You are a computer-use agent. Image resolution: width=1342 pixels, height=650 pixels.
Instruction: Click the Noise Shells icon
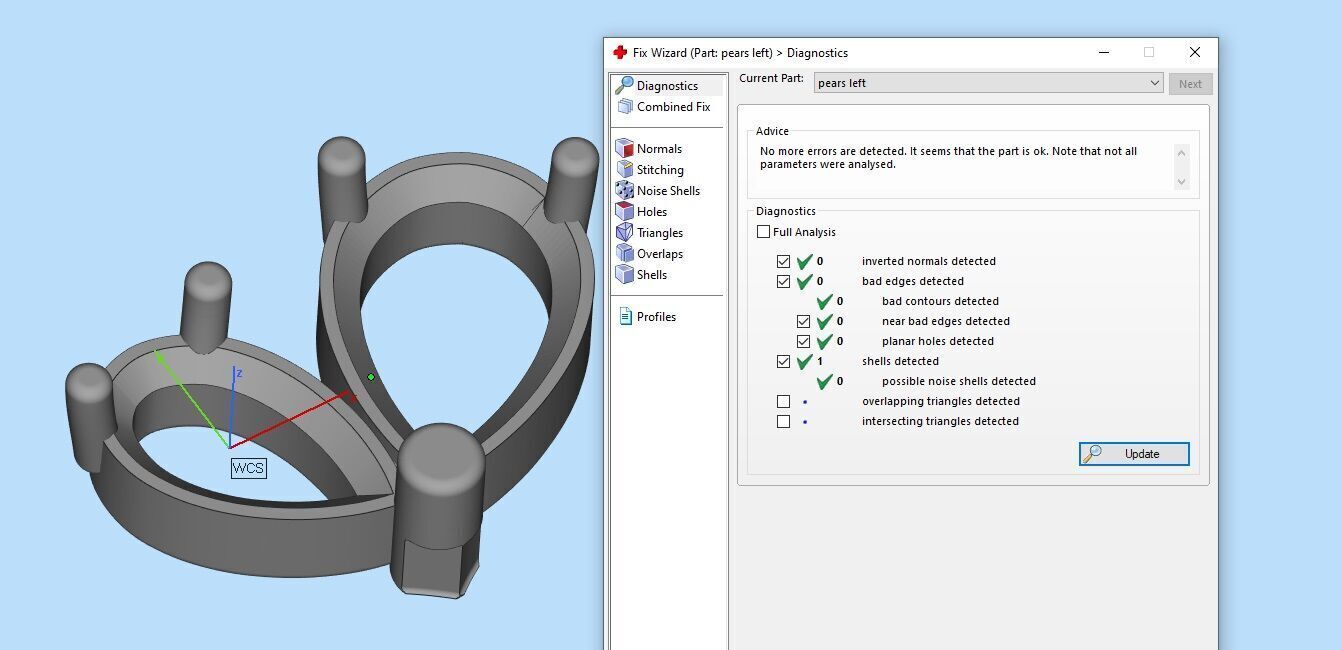click(625, 190)
